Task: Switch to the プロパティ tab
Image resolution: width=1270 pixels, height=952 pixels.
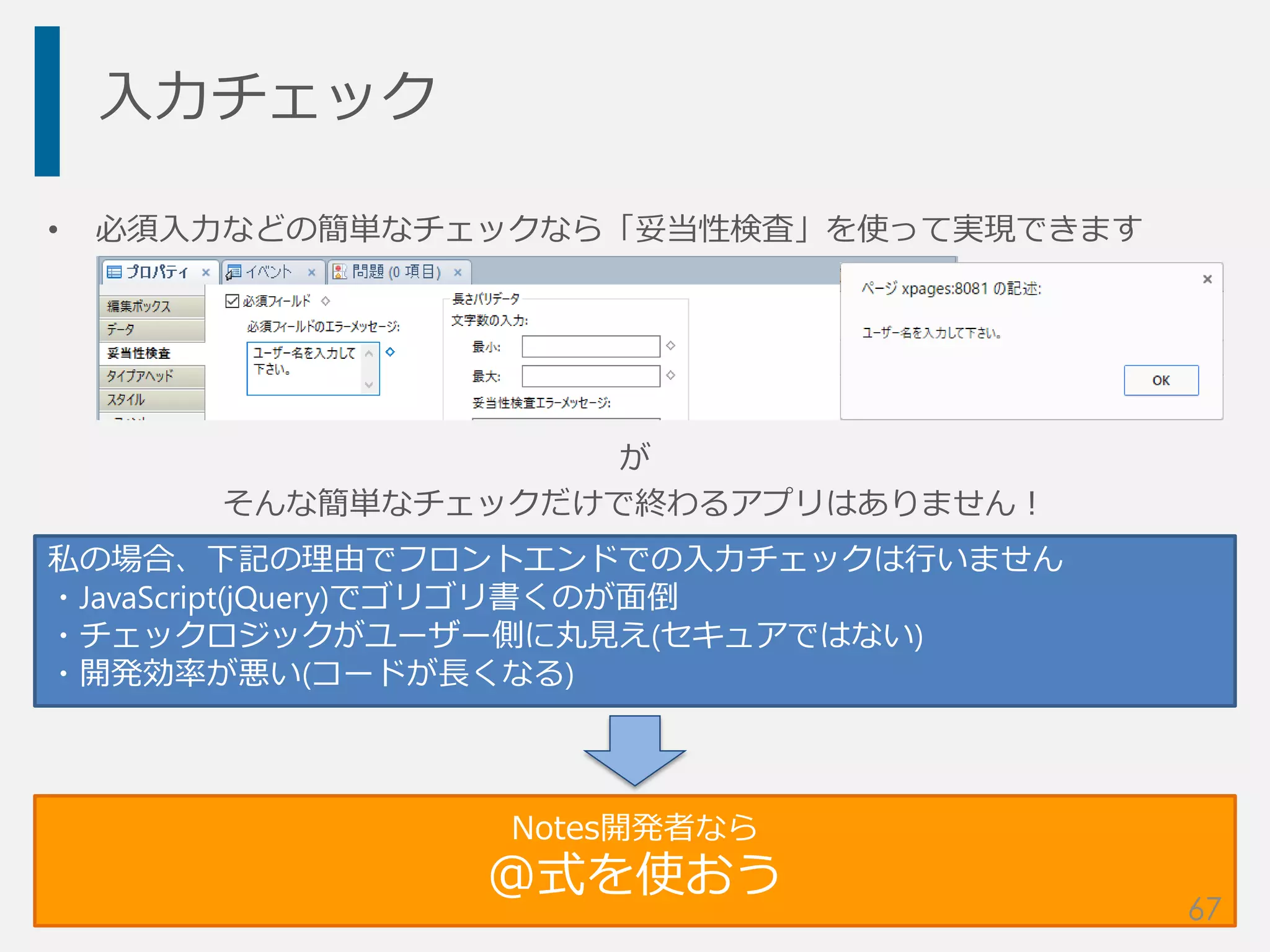Action: click(x=159, y=272)
